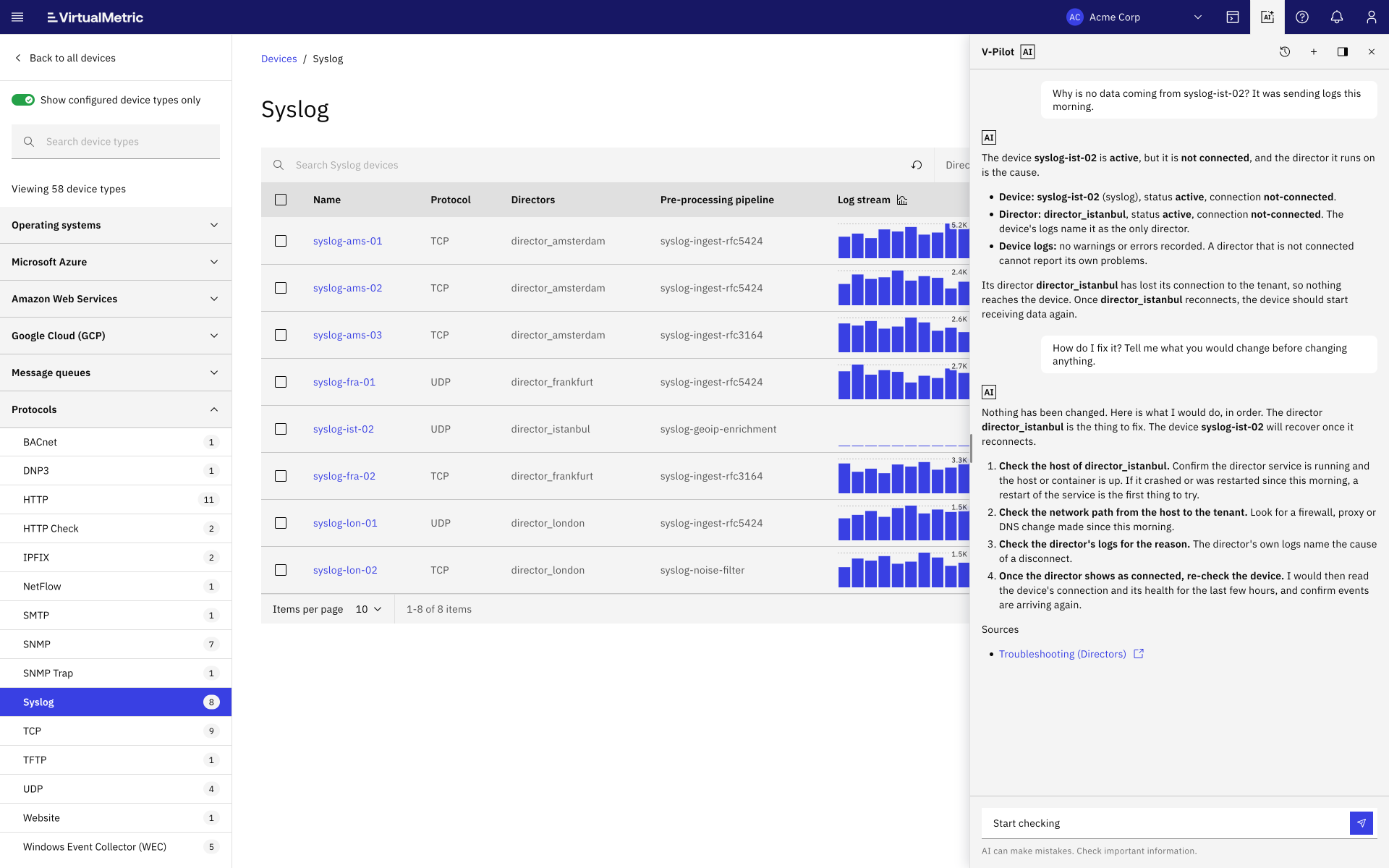Image resolution: width=1389 pixels, height=868 pixels.
Task: Open Troubleshooting (Directors) source link
Action: 1062,654
